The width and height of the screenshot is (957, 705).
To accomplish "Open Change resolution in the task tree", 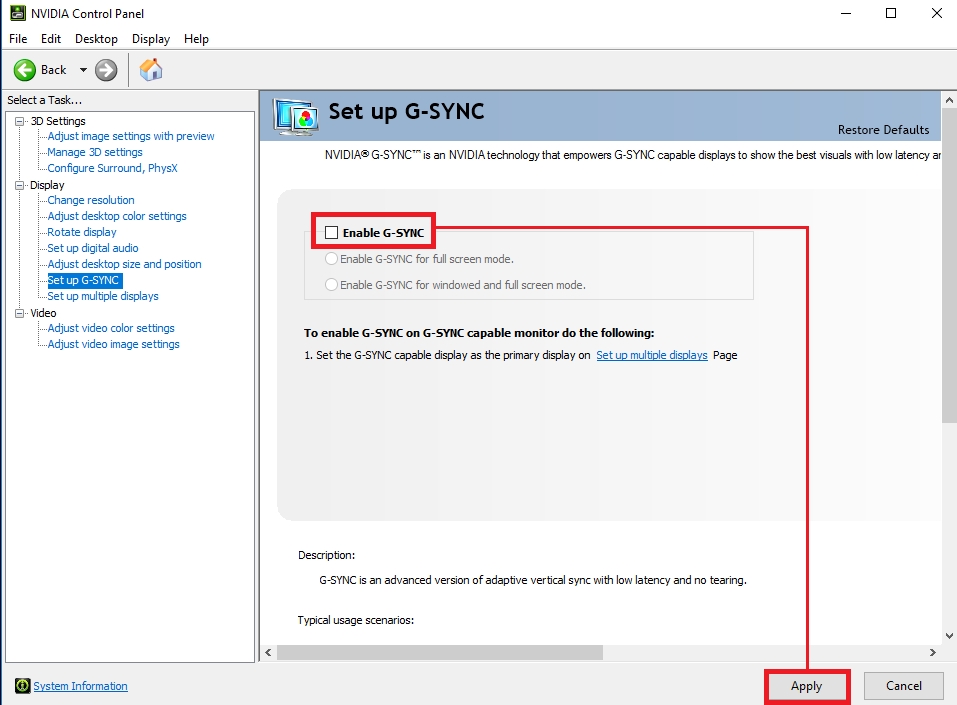I will [x=91, y=200].
